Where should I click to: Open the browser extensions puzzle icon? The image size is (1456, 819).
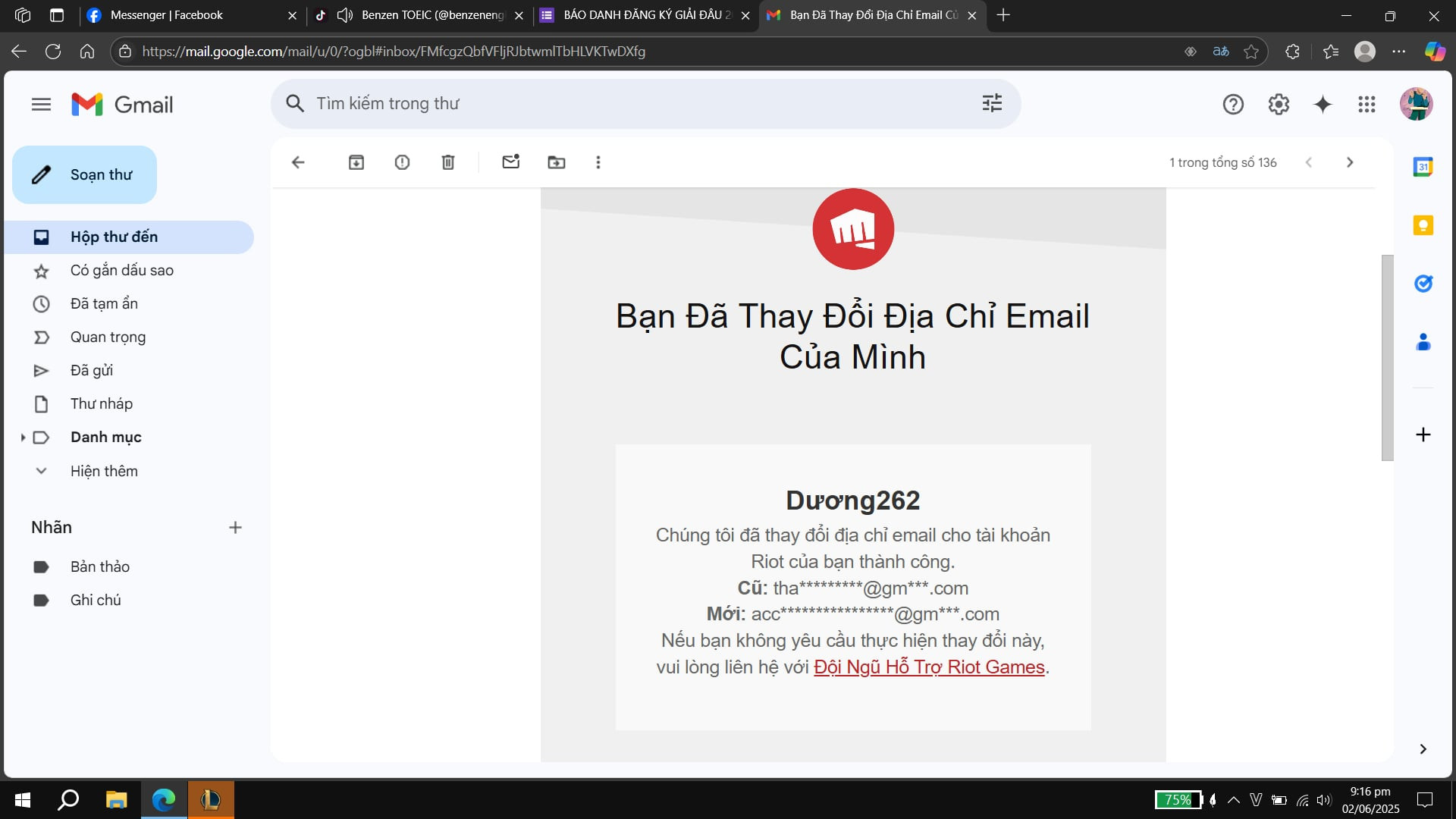(1293, 52)
